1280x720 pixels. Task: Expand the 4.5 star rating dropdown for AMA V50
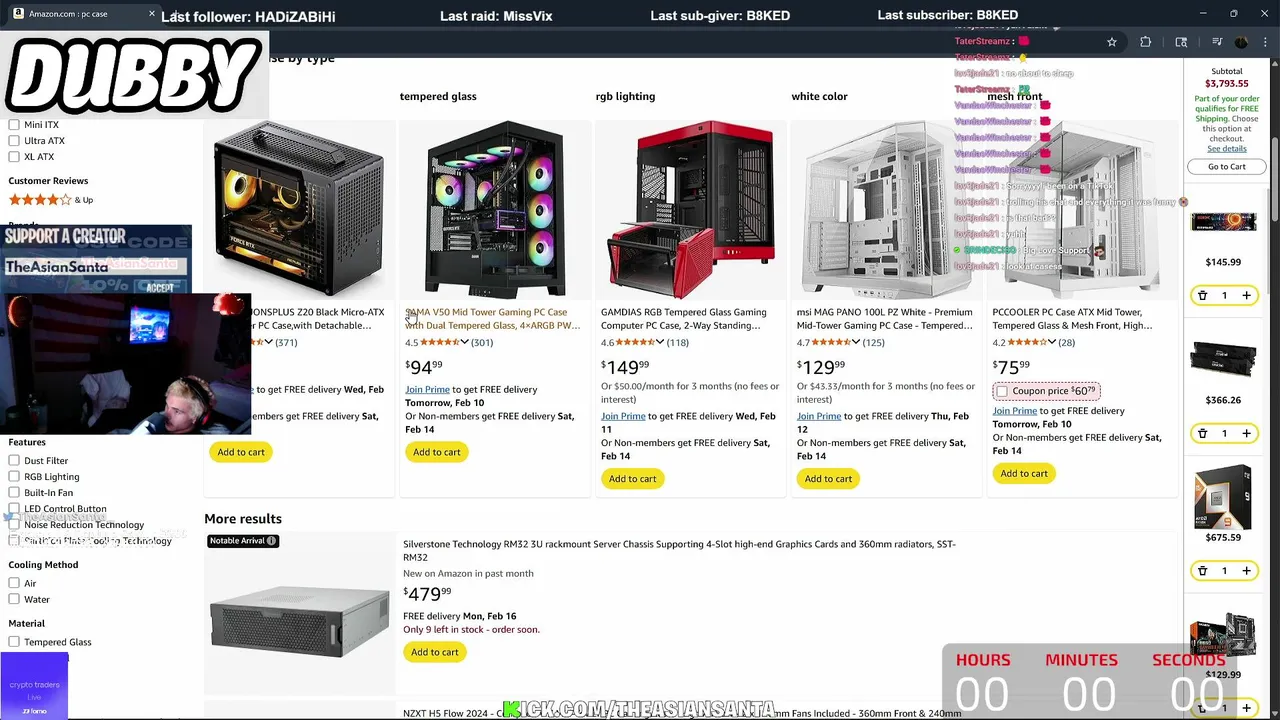(x=464, y=342)
